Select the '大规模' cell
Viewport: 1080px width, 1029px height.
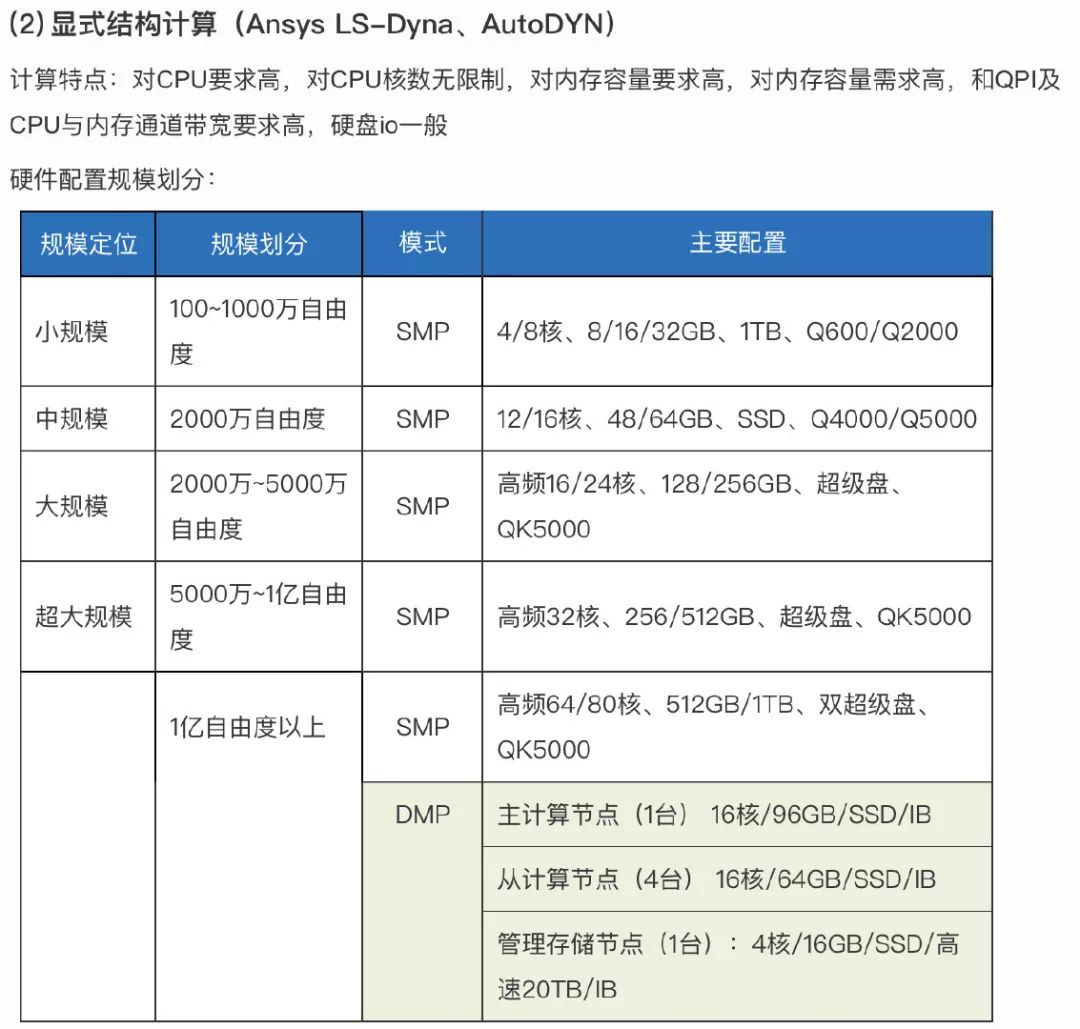[88, 506]
